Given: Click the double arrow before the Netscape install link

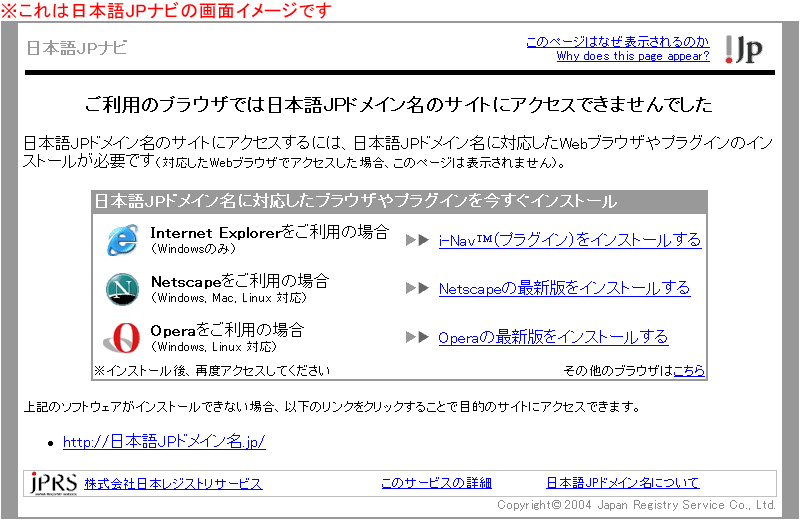Looking at the screenshot, I should [417, 288].
